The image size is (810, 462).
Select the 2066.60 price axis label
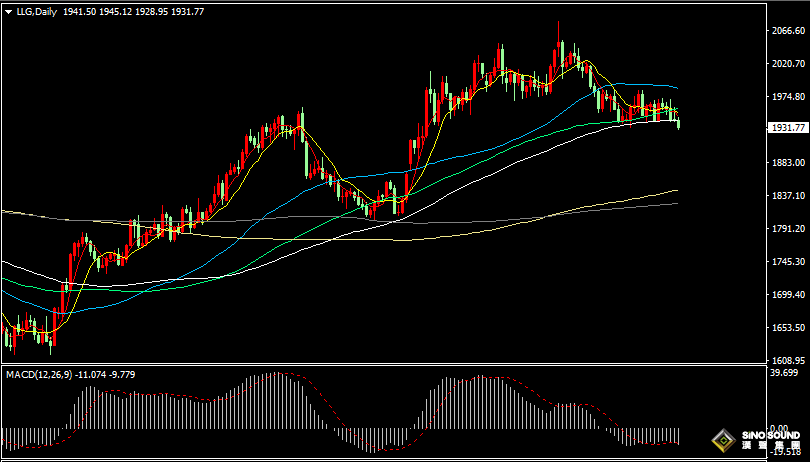pyautogui.click(x=788, y=31)
